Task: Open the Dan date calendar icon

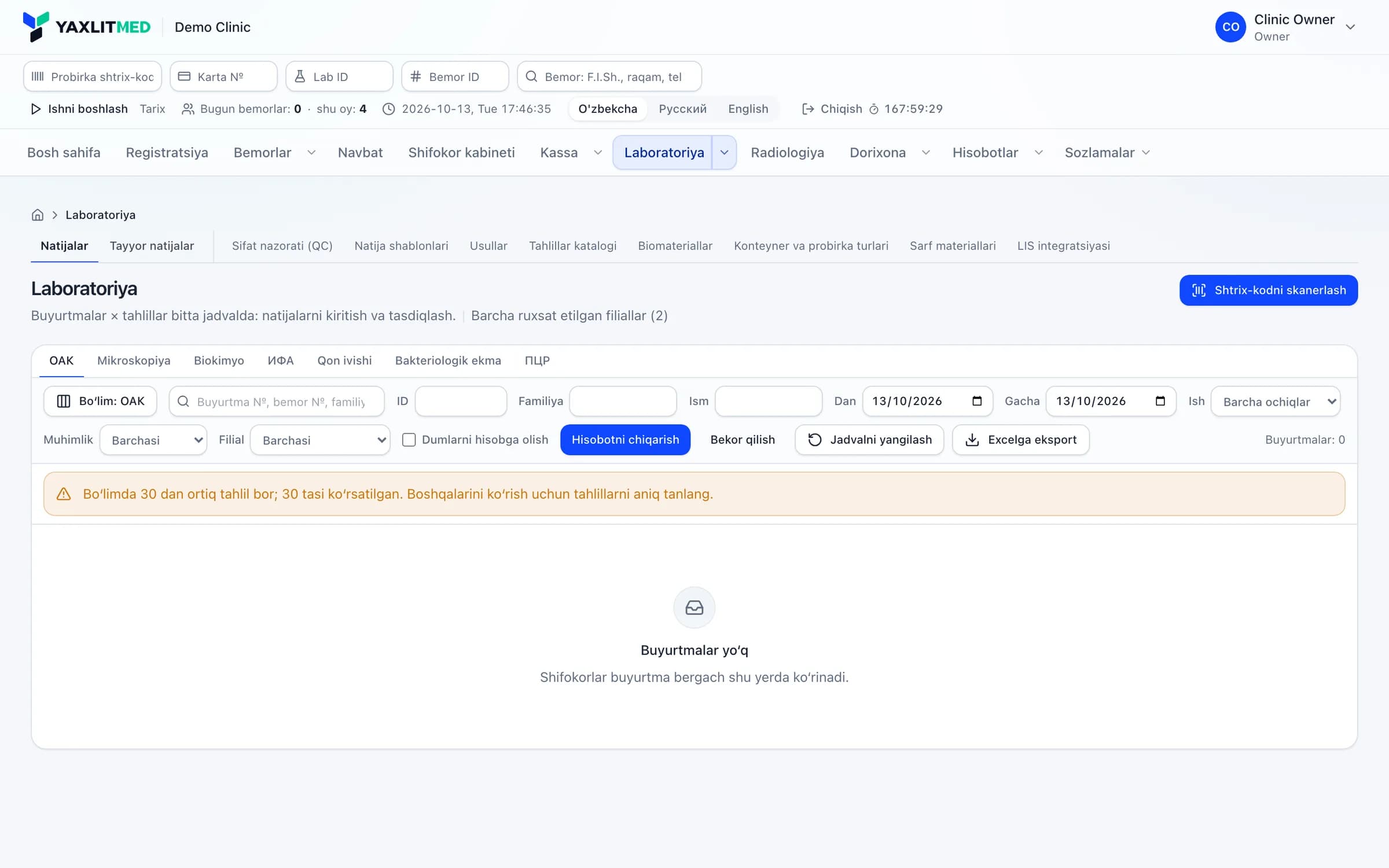Action: tap(977, 401)
